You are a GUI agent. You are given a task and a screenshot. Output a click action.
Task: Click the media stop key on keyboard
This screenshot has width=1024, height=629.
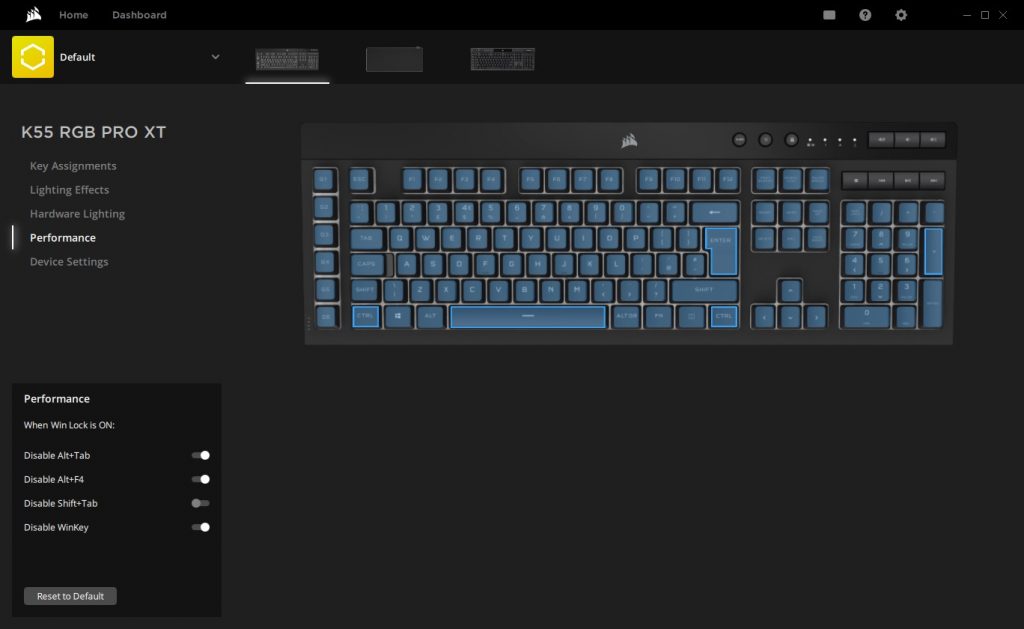[855, 180]
